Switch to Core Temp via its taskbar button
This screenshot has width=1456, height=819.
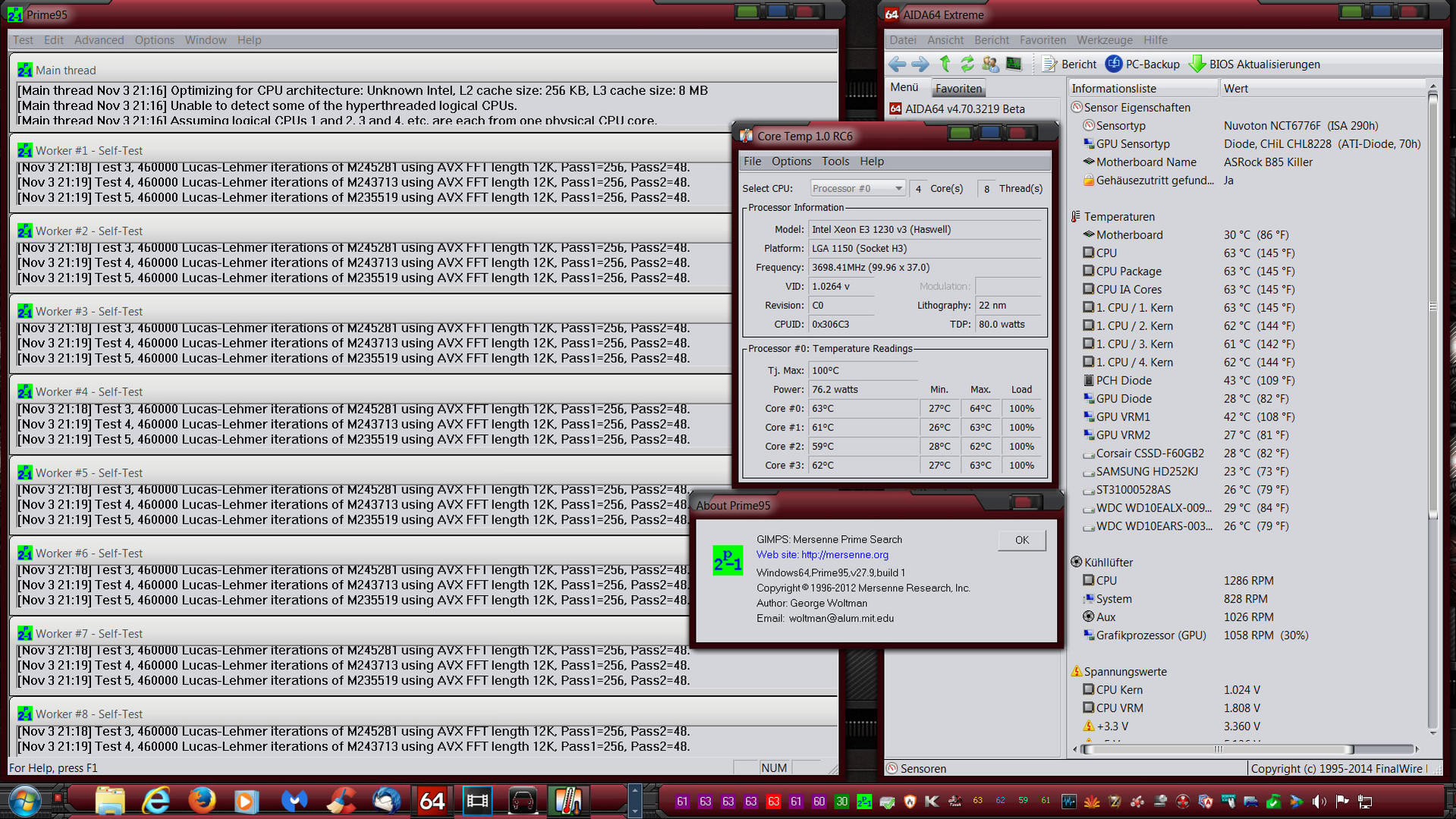568,802
